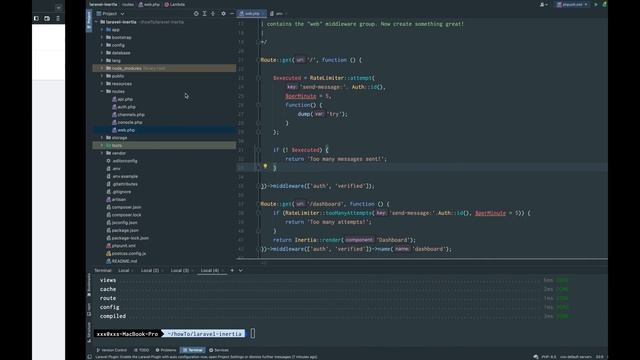Click routes breadcrumb in navigation bar
640x360 pixels.
pos(128,4)
